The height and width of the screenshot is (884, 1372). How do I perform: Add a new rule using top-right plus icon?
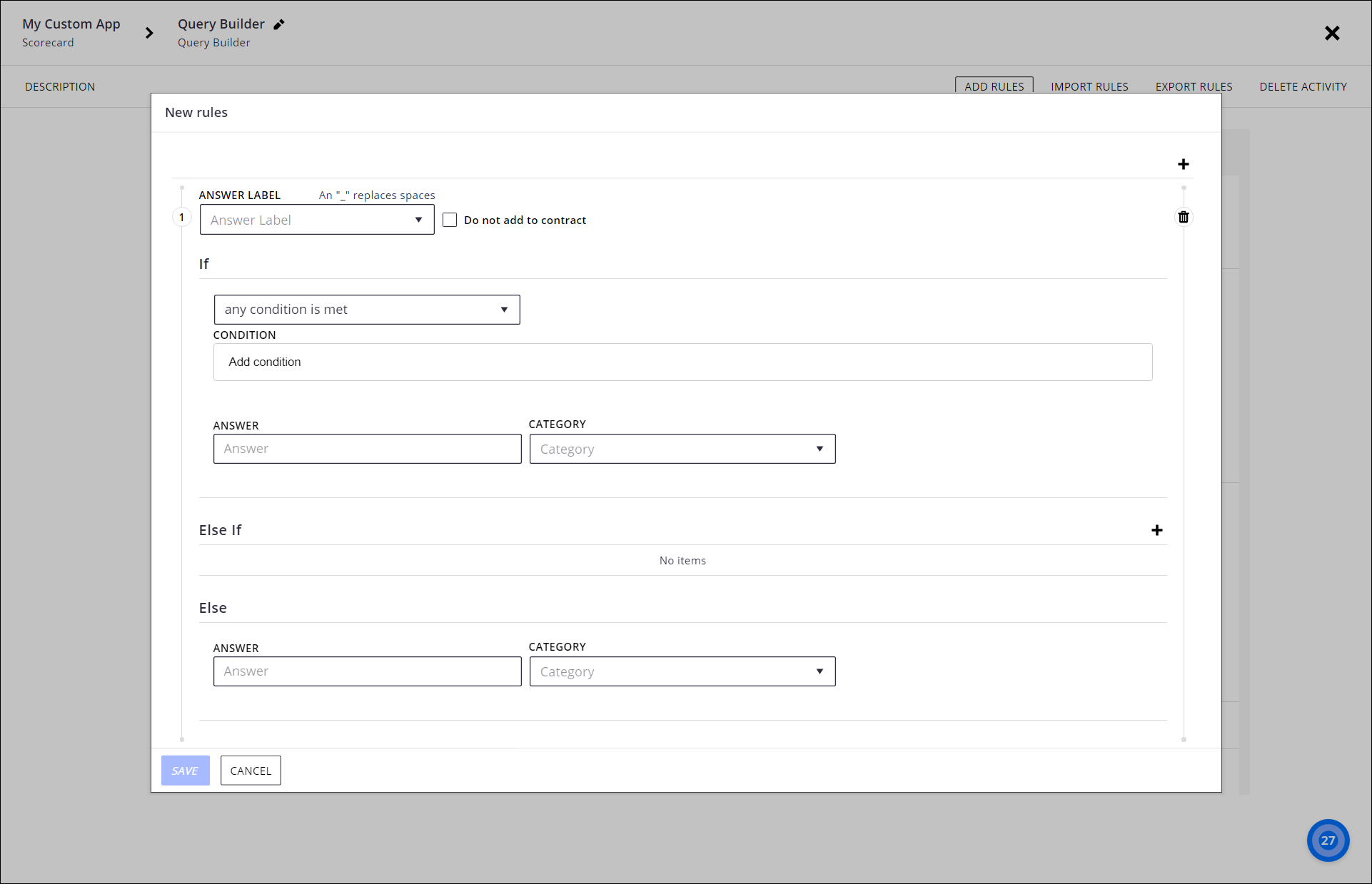tap(1183, 163)
